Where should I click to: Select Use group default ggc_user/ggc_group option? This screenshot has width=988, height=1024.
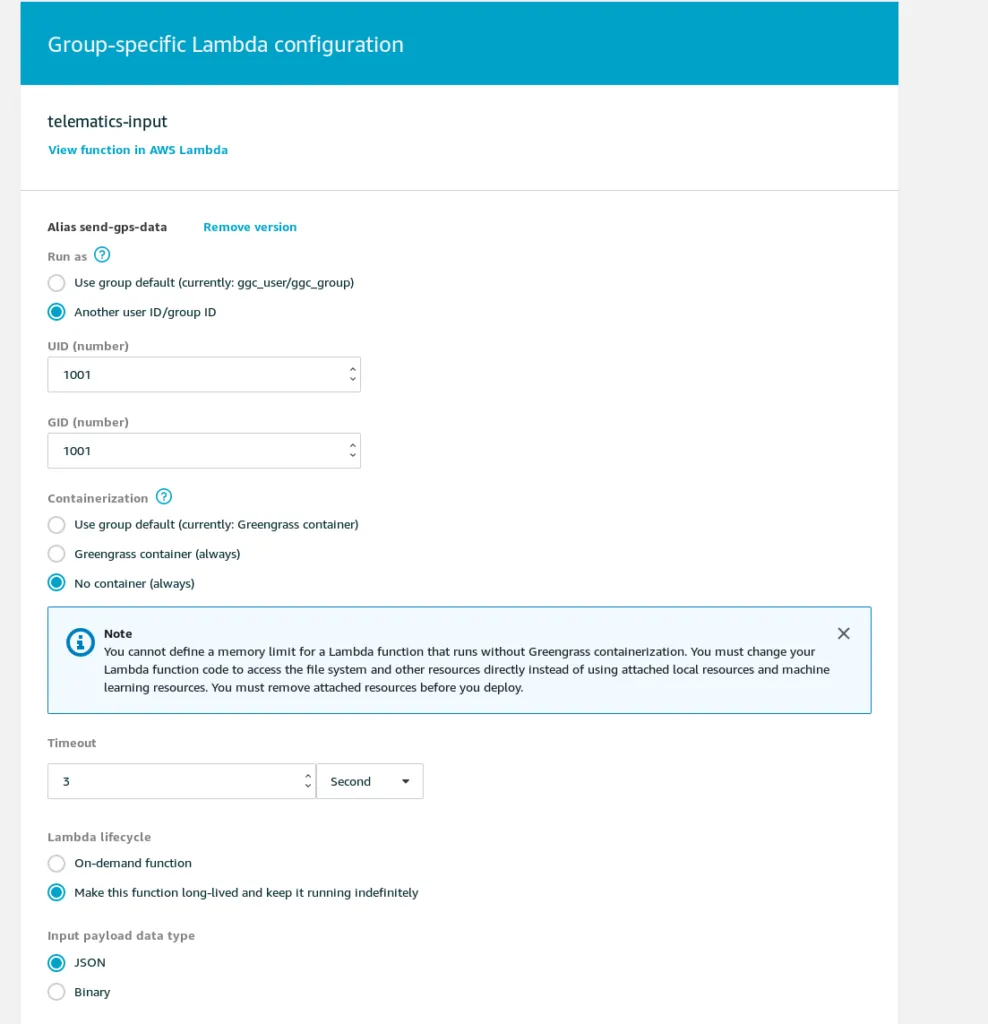tap(57, 283)
